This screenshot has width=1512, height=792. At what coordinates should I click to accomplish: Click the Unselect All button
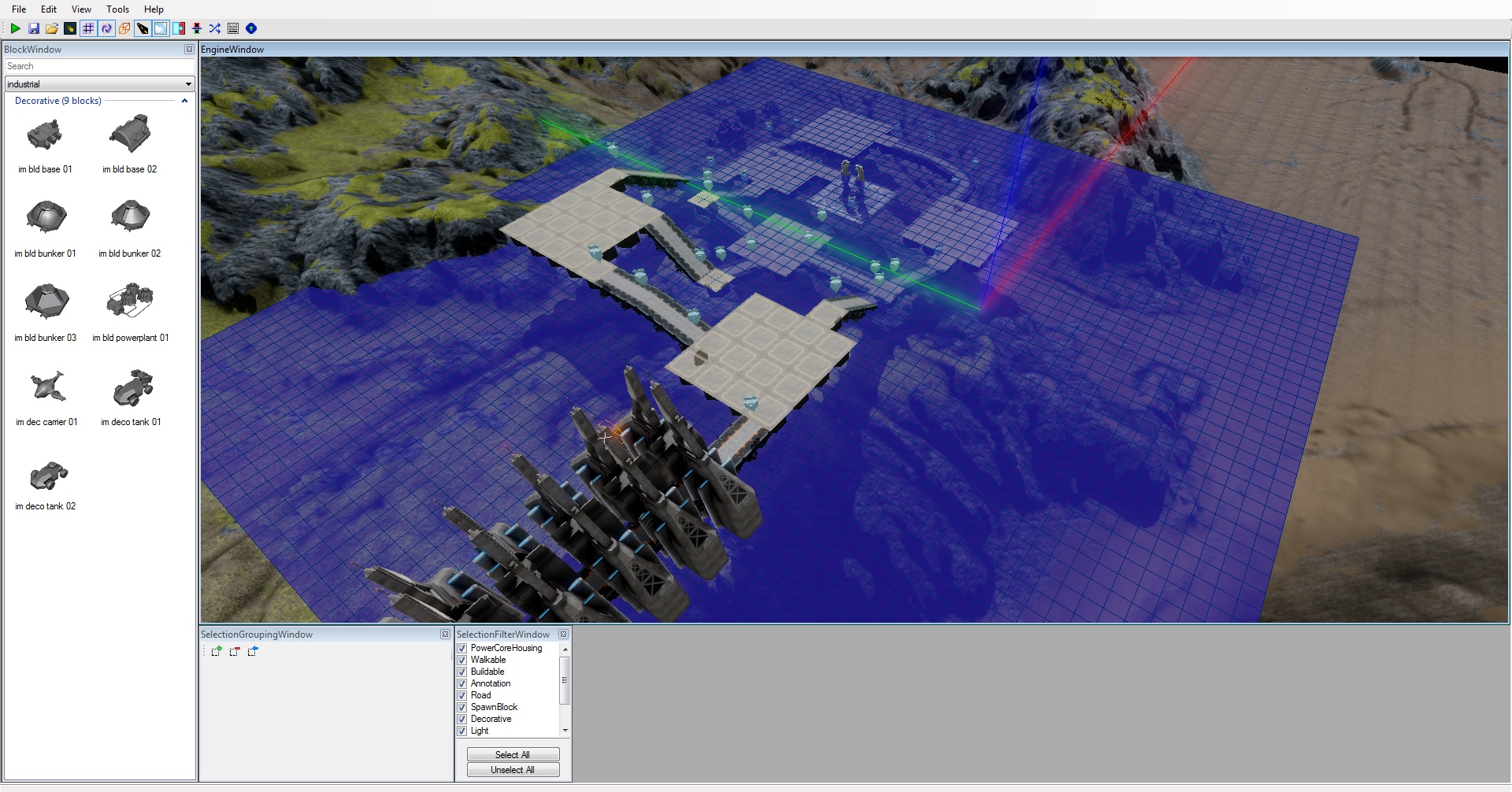(513, 770)
